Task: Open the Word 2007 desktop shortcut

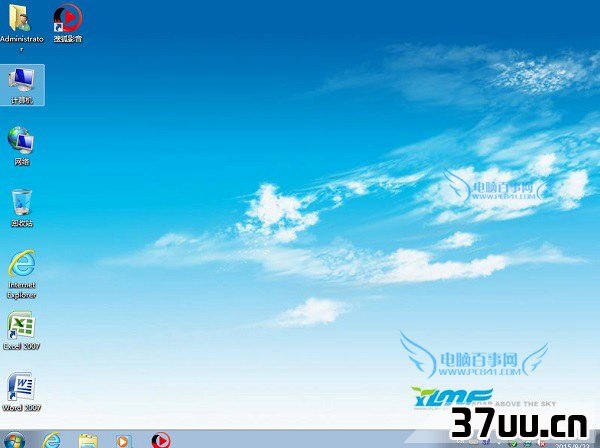Action: pyautogui.click(x=21, y=392)
